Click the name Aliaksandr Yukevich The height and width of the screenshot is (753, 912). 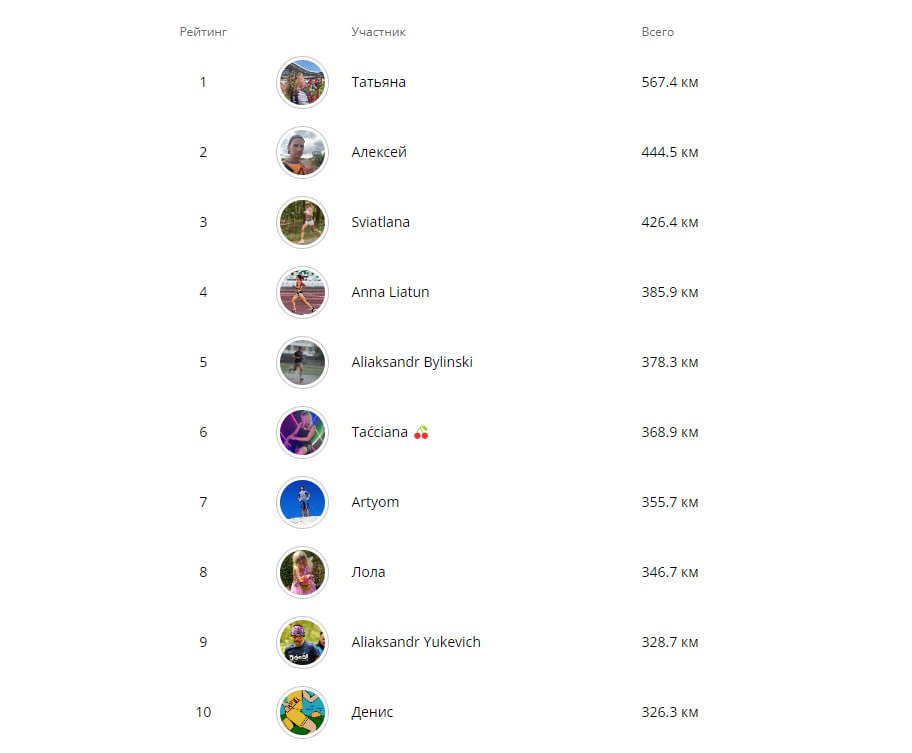pyautogui.click(x=415, y=642)
